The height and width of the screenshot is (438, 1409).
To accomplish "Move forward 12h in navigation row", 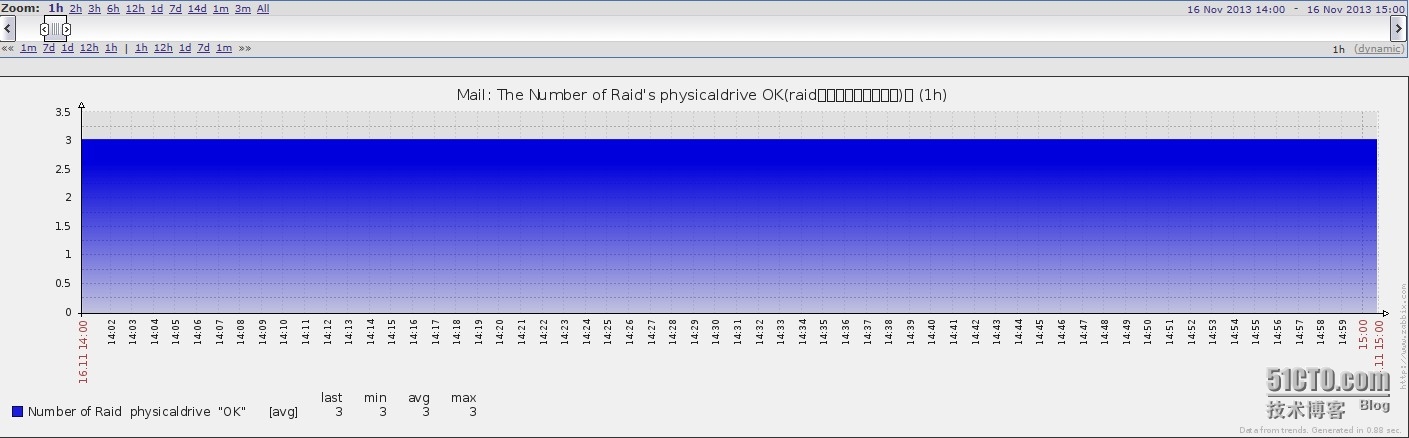I will pos(163,48).
